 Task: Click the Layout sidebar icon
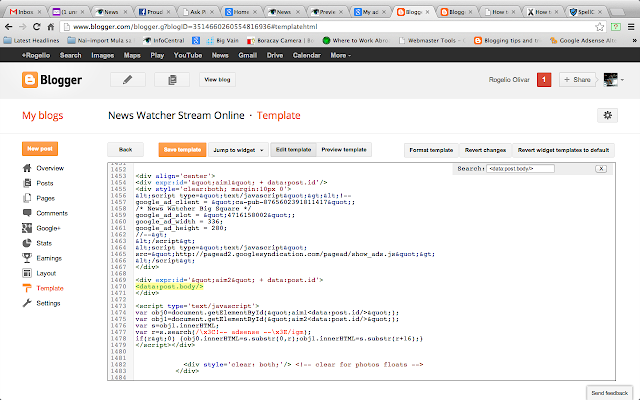27,273
